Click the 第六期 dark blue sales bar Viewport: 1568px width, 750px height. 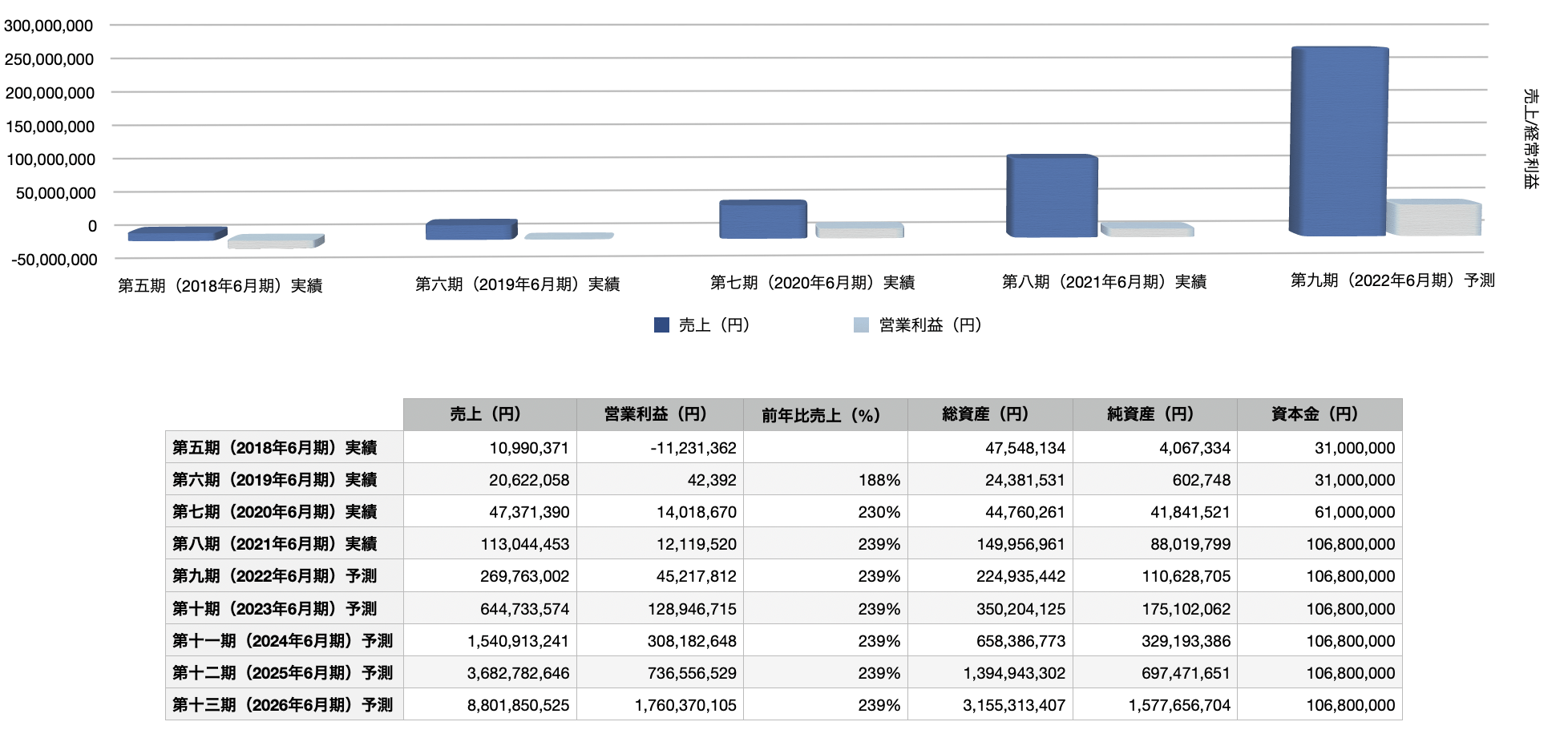pyautogui.click(x=471, y=230)
